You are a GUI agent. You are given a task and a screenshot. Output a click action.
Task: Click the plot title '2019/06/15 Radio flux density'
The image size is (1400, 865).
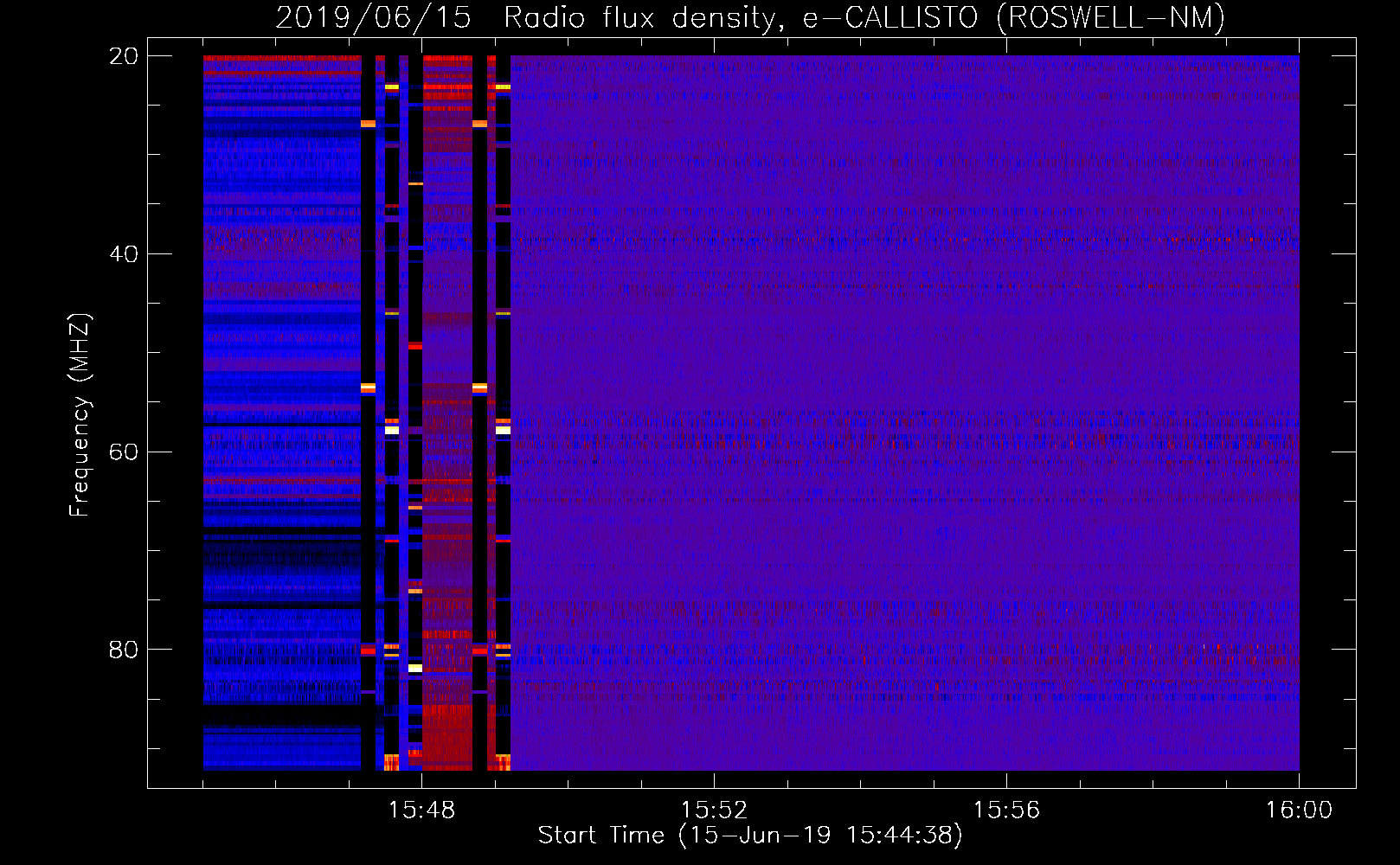point(750,18)
